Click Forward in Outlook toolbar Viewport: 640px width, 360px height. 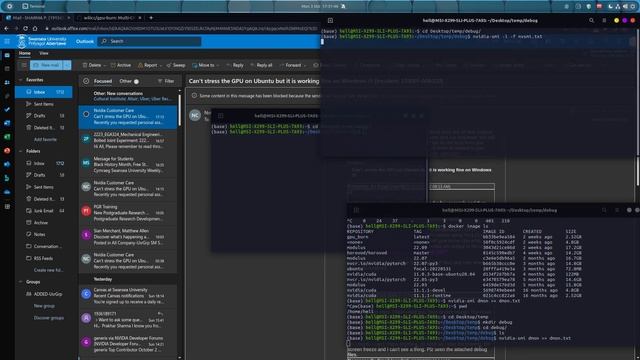click(x=290, y=65)
